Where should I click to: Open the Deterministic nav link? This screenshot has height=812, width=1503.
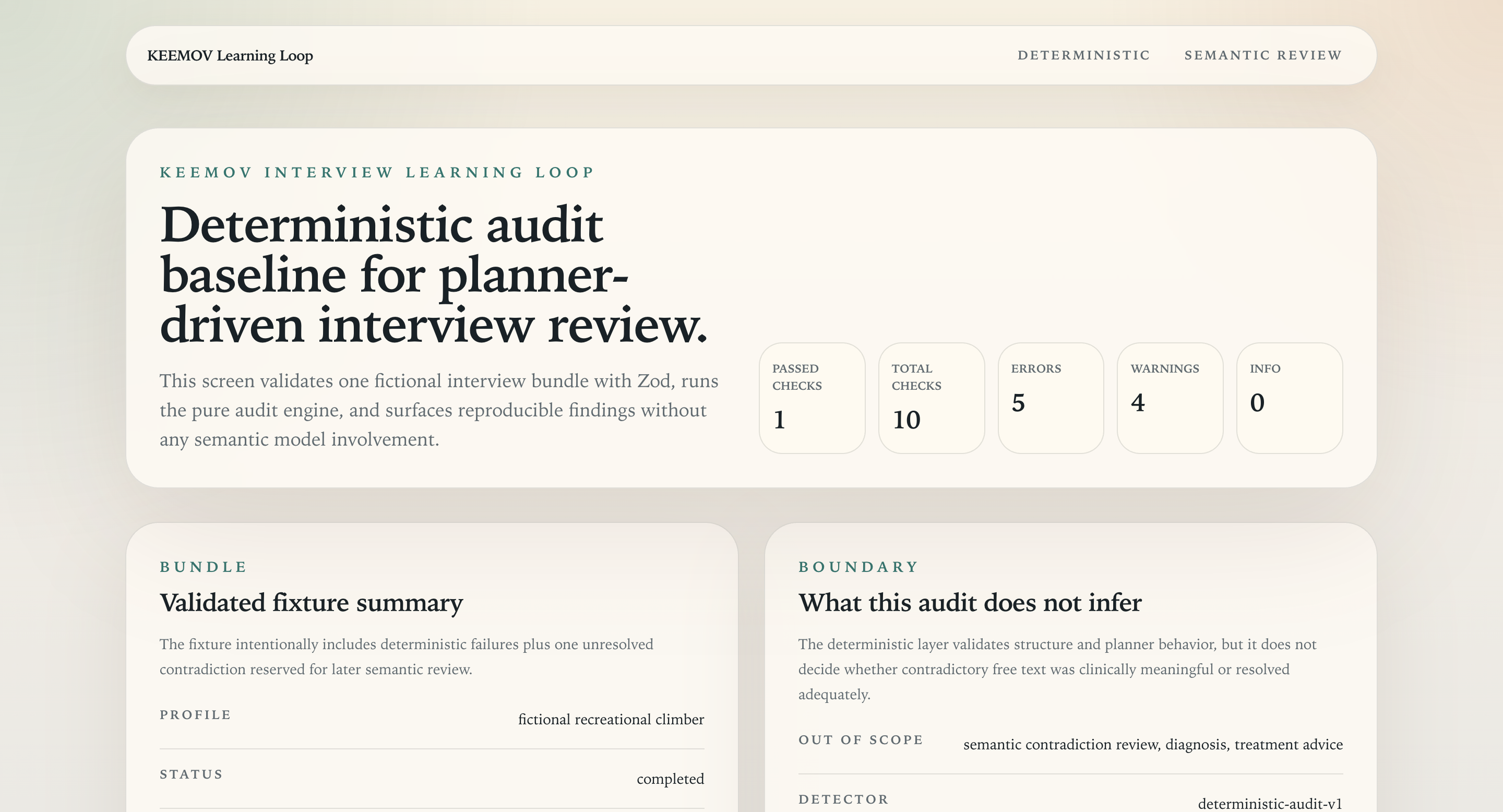(1083, 55)
